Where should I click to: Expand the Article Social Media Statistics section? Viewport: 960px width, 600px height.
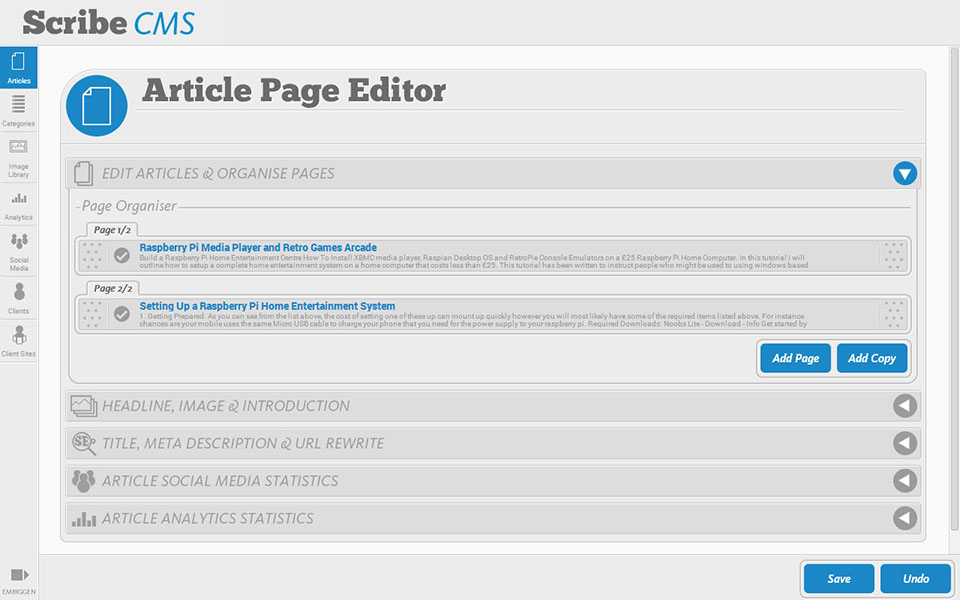coord(904,481)
